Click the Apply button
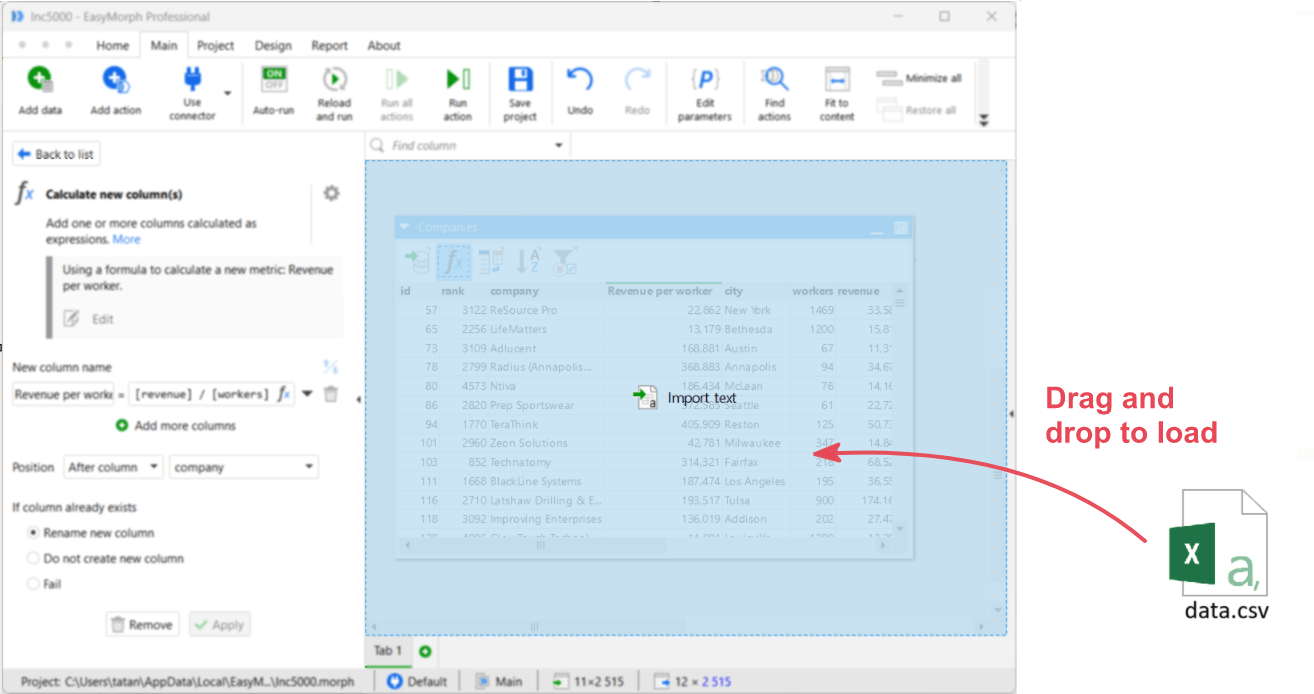1314x694 pixels. click(219, 624)
